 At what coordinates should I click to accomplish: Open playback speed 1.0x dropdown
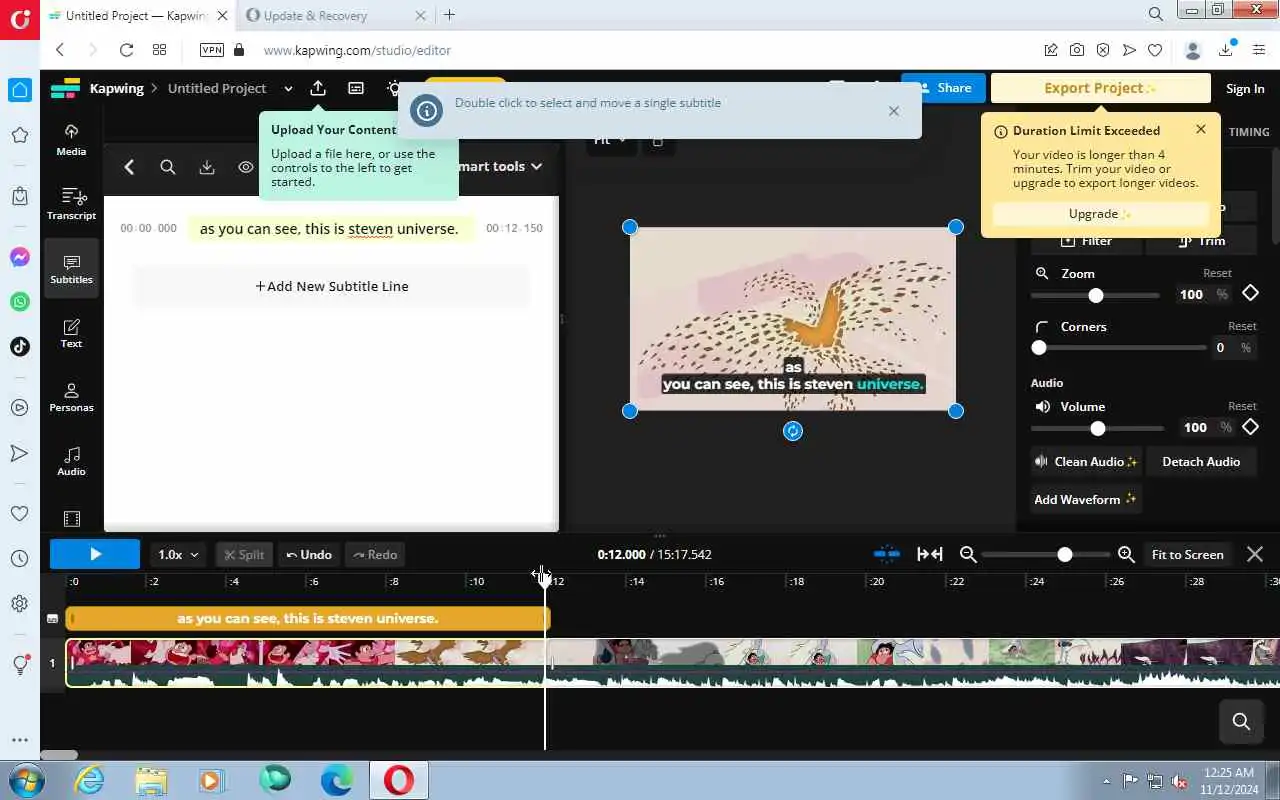[x=179, y=554]
